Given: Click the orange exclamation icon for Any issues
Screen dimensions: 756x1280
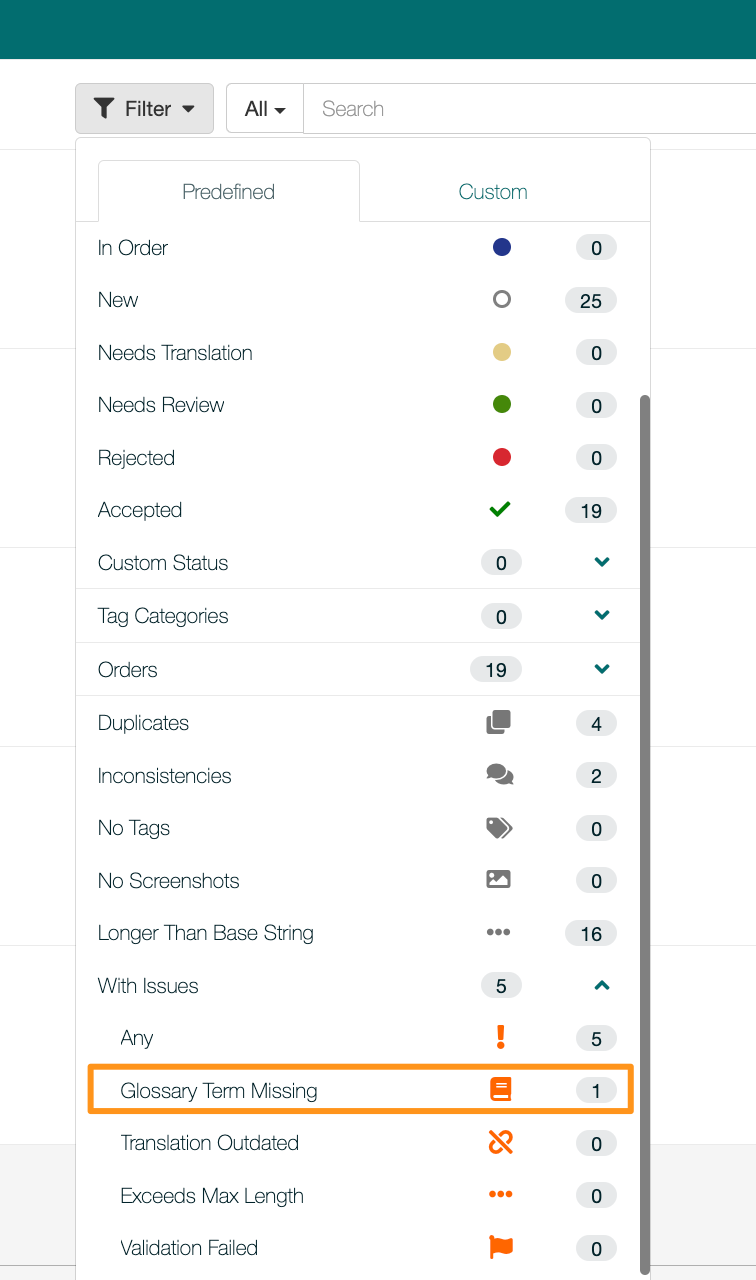Looking at the screenshot, I should coord(501,1037).
